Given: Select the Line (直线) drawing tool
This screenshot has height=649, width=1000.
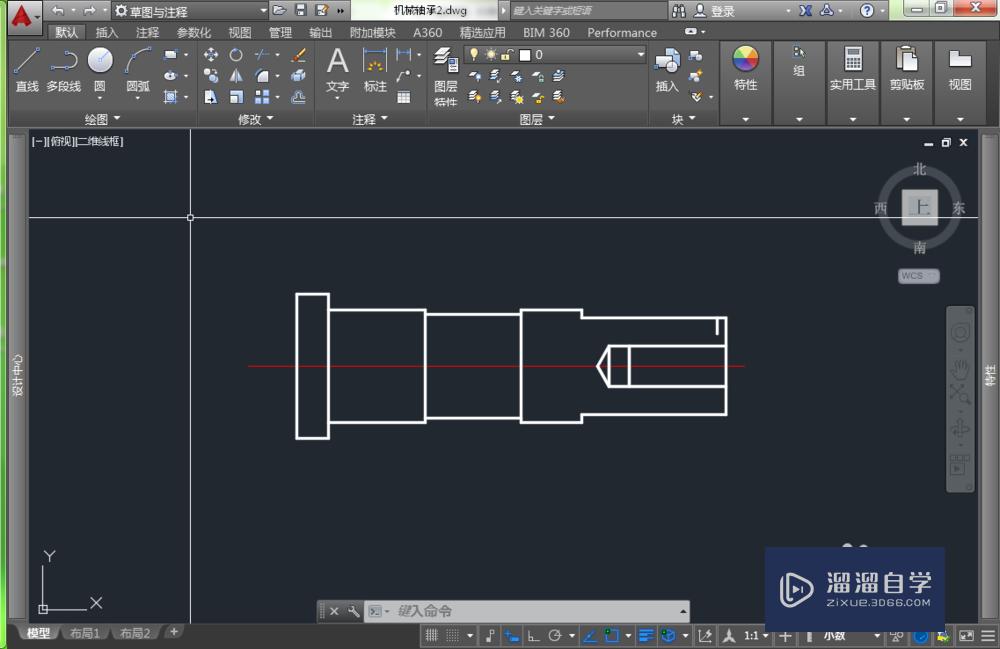Looking at the screenshot, I should pyautogui.click(x=27, y=68).
